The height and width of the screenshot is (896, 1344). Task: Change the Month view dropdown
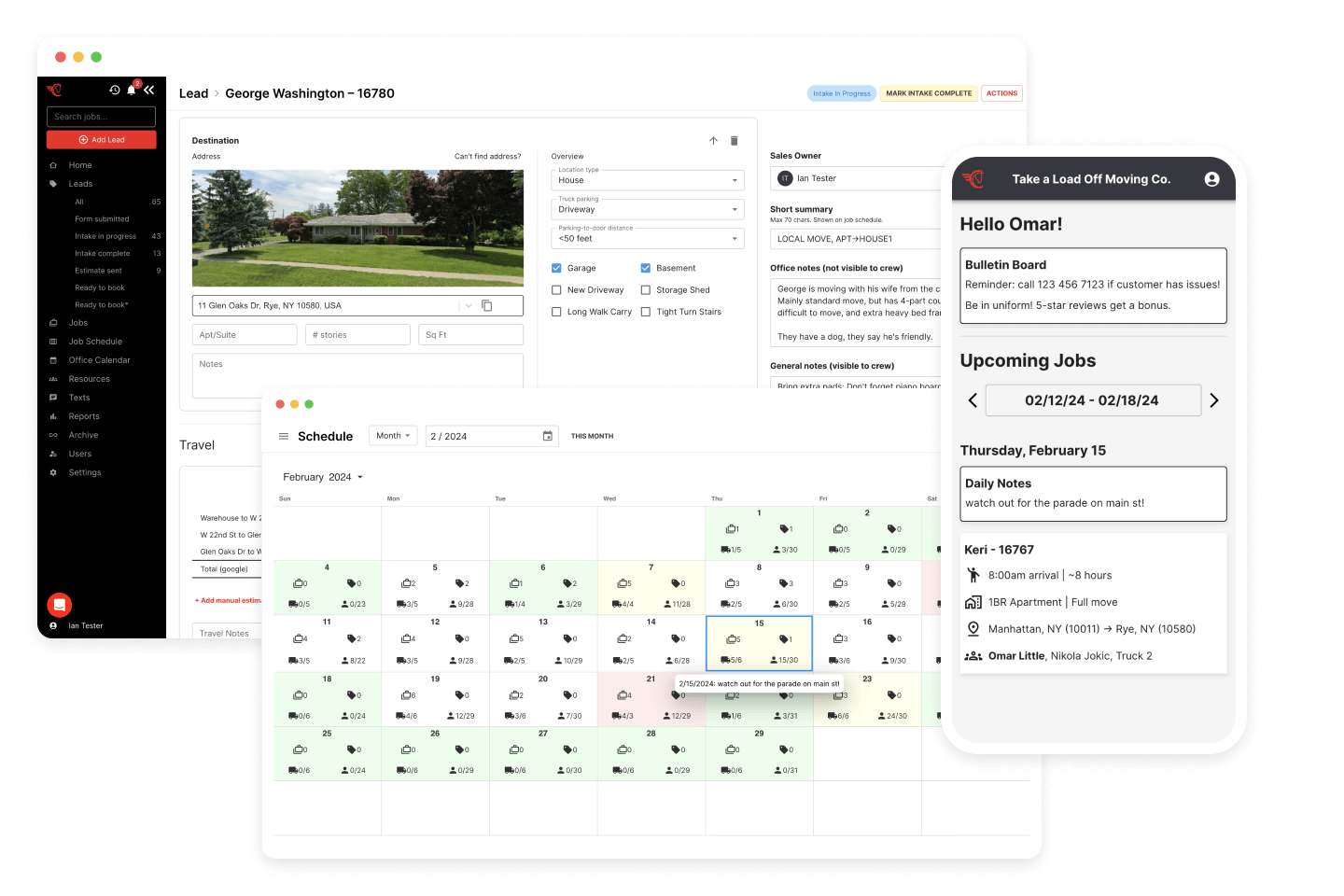[393, 435]
